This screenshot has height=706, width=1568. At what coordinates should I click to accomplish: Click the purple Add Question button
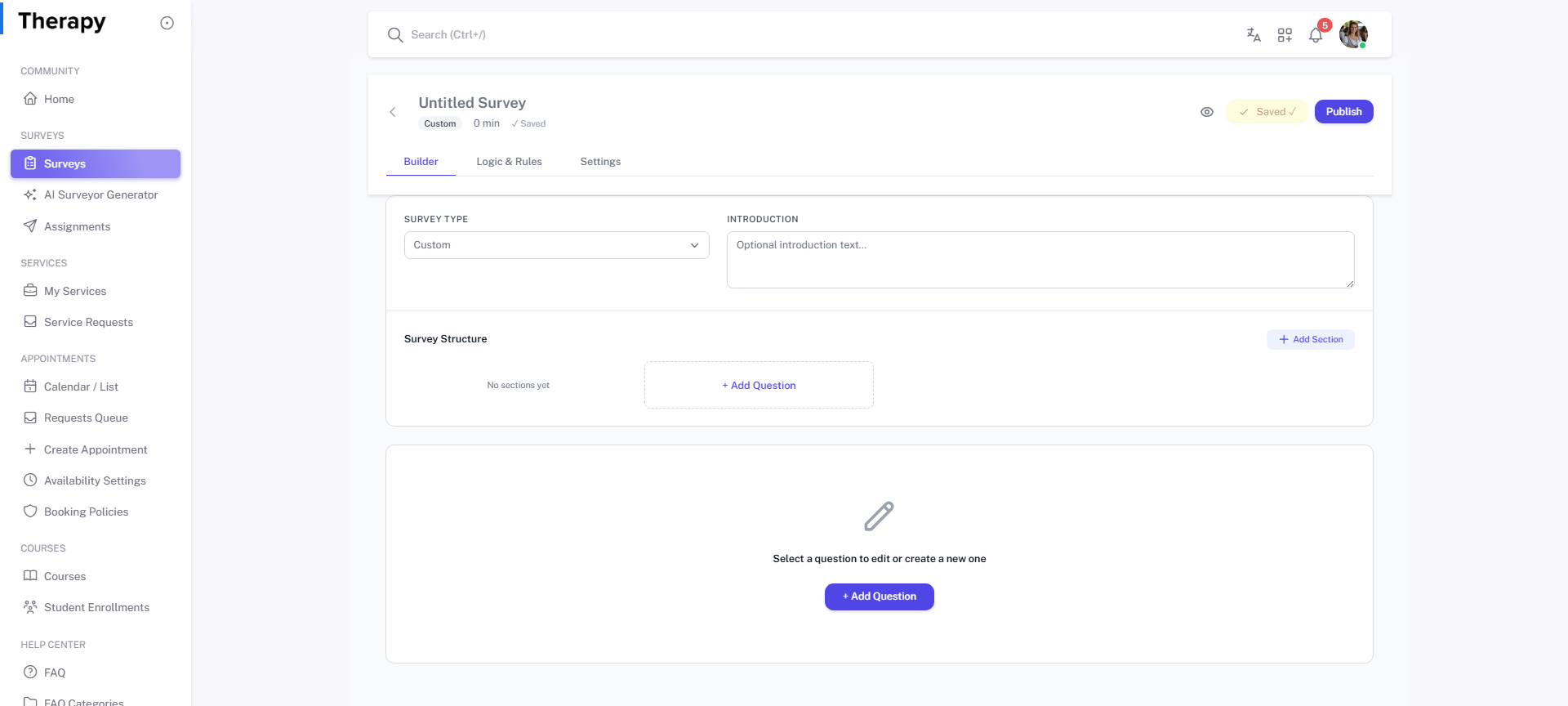point(880,597)
